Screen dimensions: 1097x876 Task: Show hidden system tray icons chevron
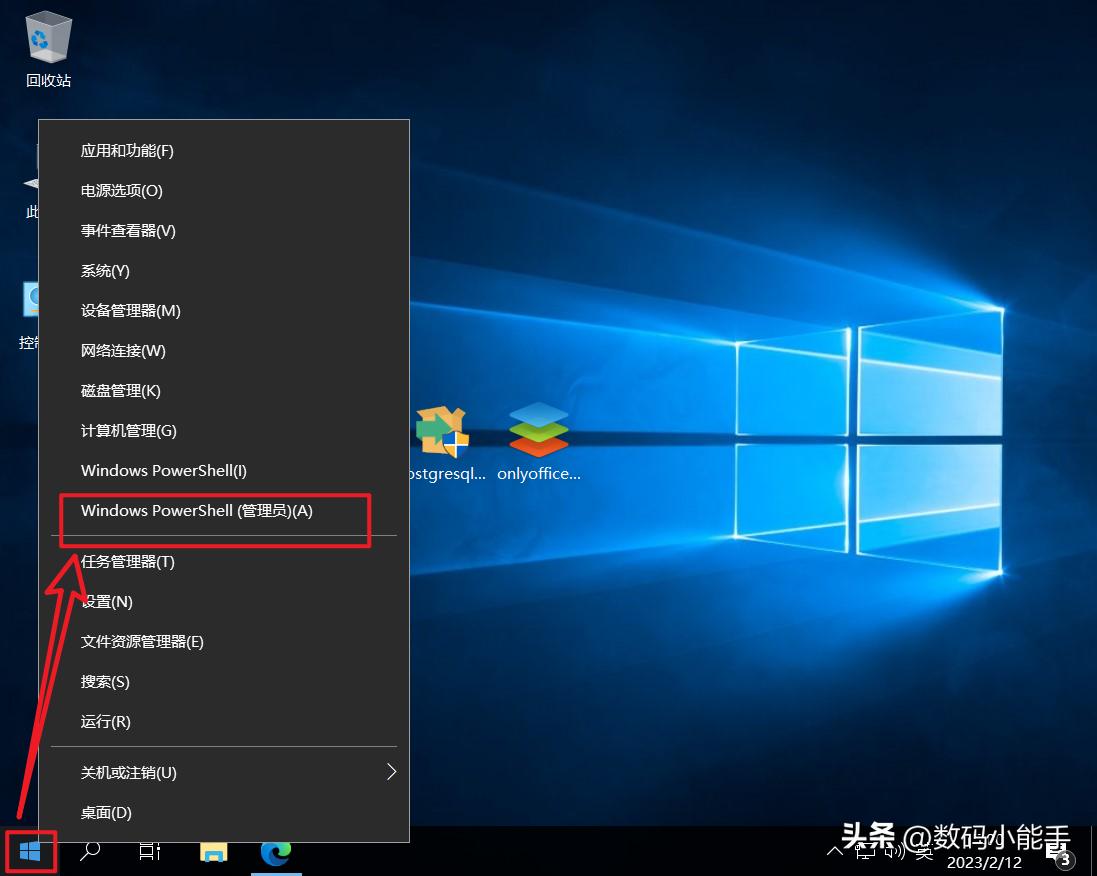834,852
